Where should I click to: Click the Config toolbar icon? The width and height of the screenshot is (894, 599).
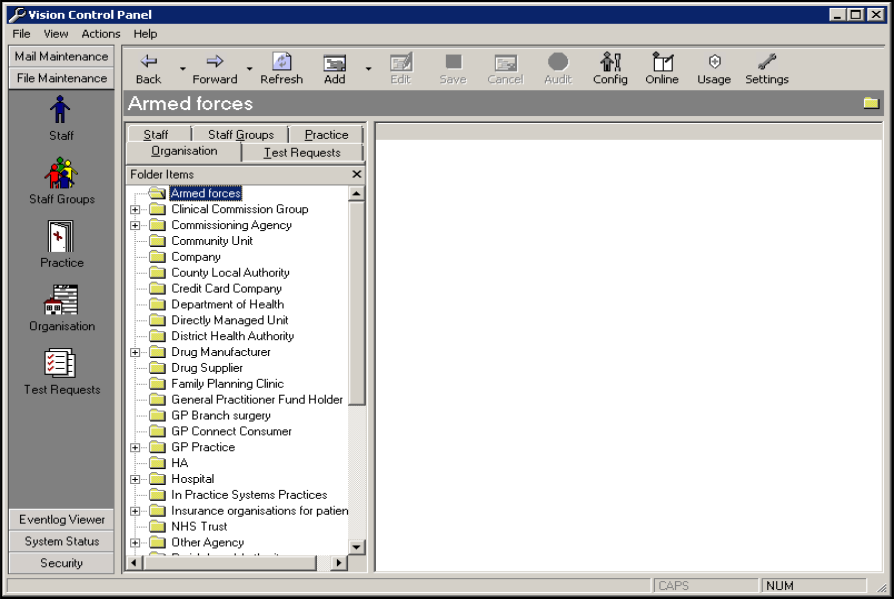tap(610, 63)
